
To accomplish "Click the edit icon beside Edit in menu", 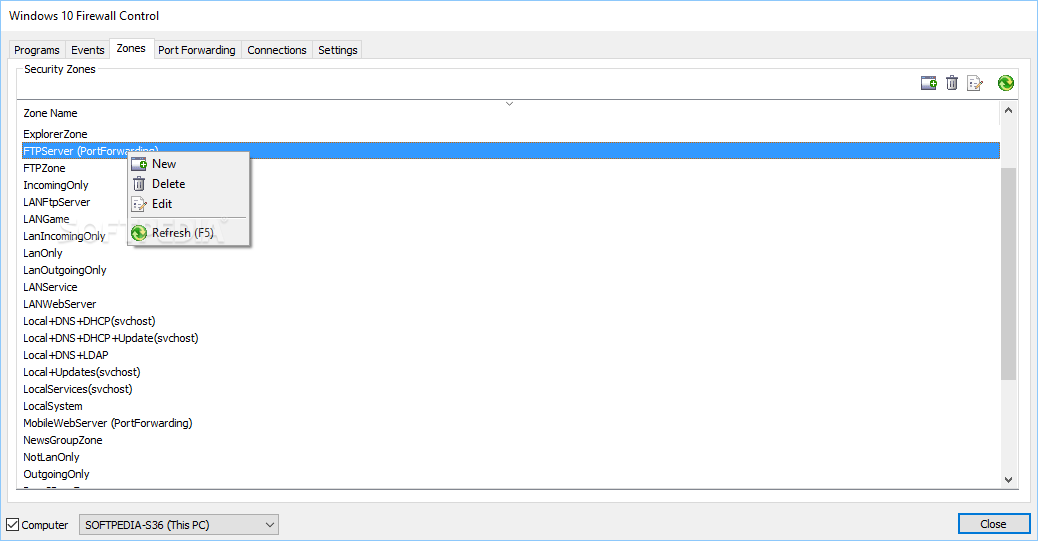I will coord(139,204).
